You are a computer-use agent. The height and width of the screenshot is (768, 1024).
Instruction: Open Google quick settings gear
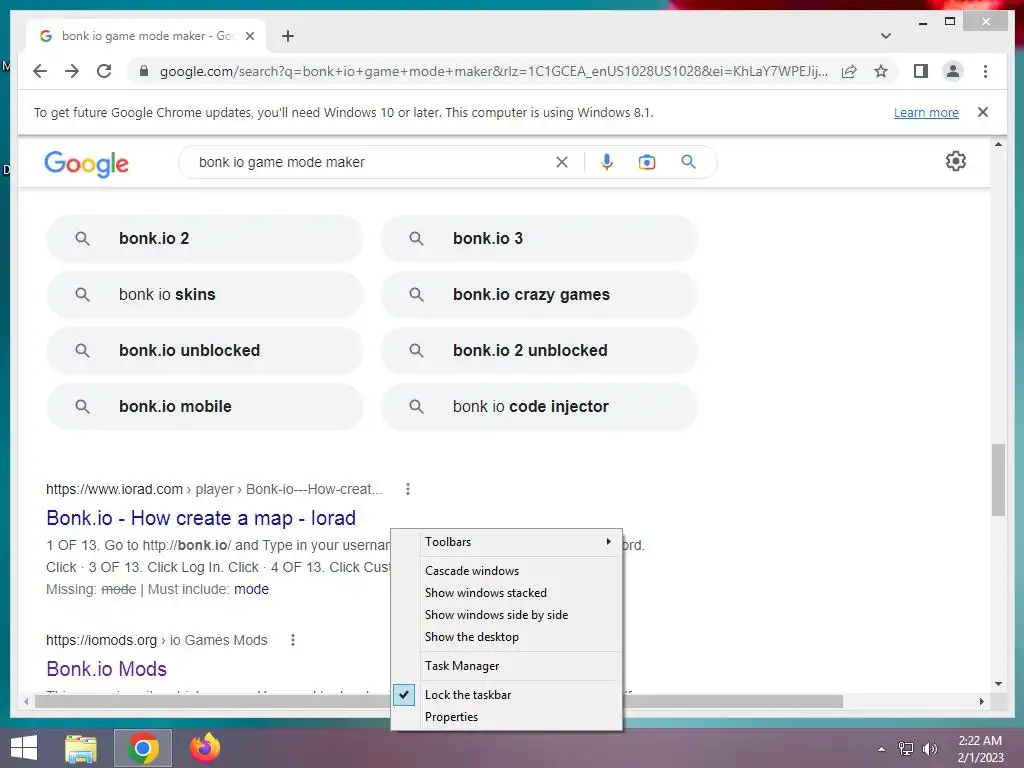click(955, 161)
